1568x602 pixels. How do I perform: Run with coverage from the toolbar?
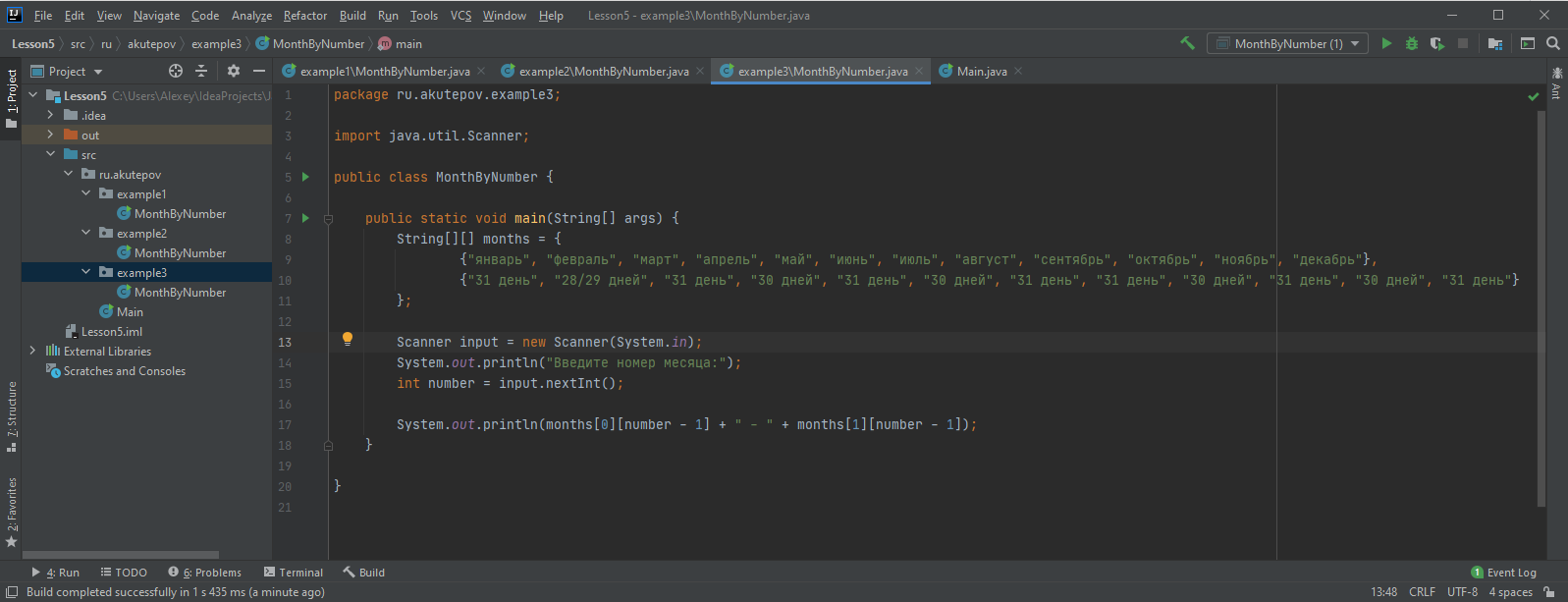click(1437, 43)
